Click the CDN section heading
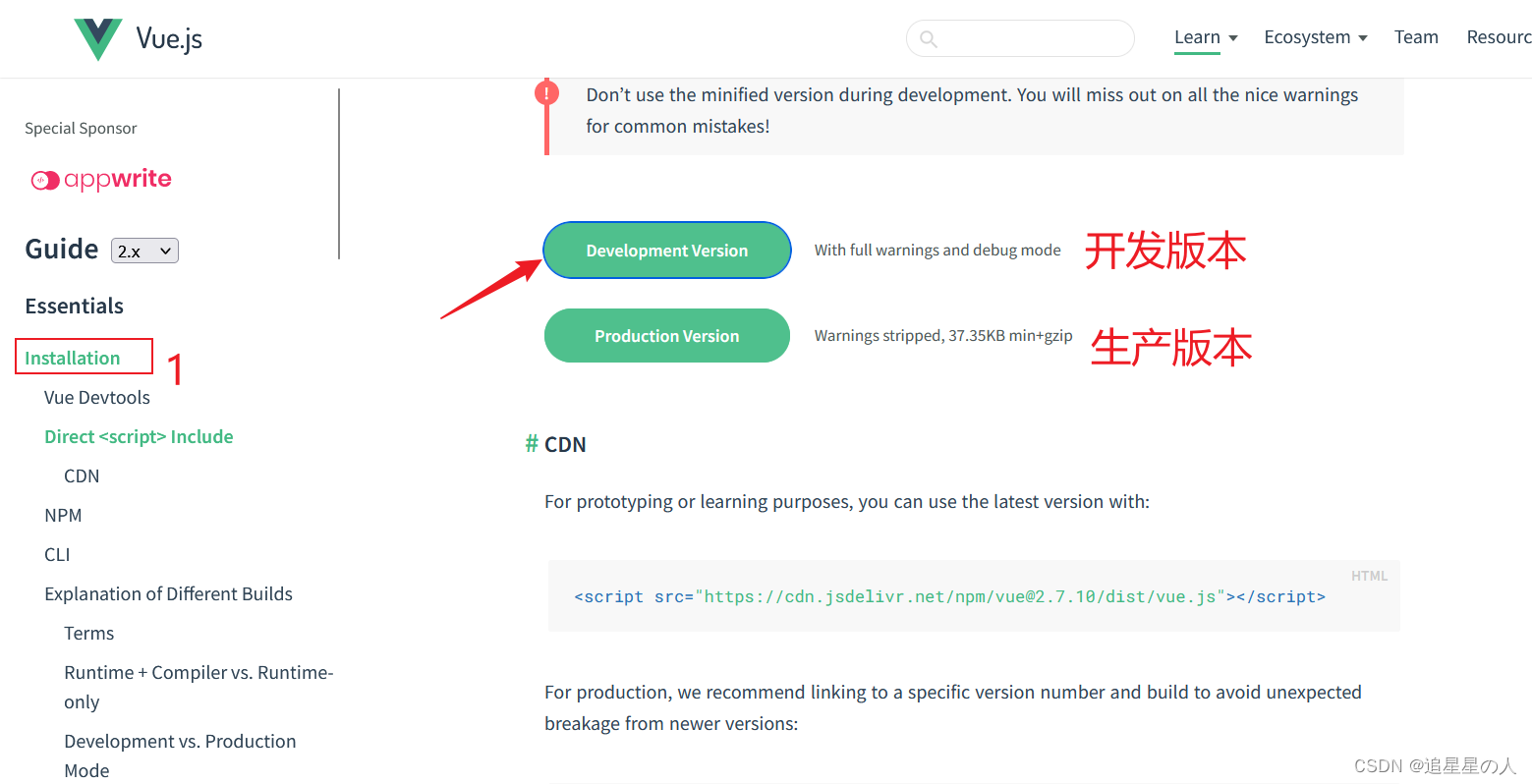The width and height of the screenshot is (1532, 784). coord(565,444)
